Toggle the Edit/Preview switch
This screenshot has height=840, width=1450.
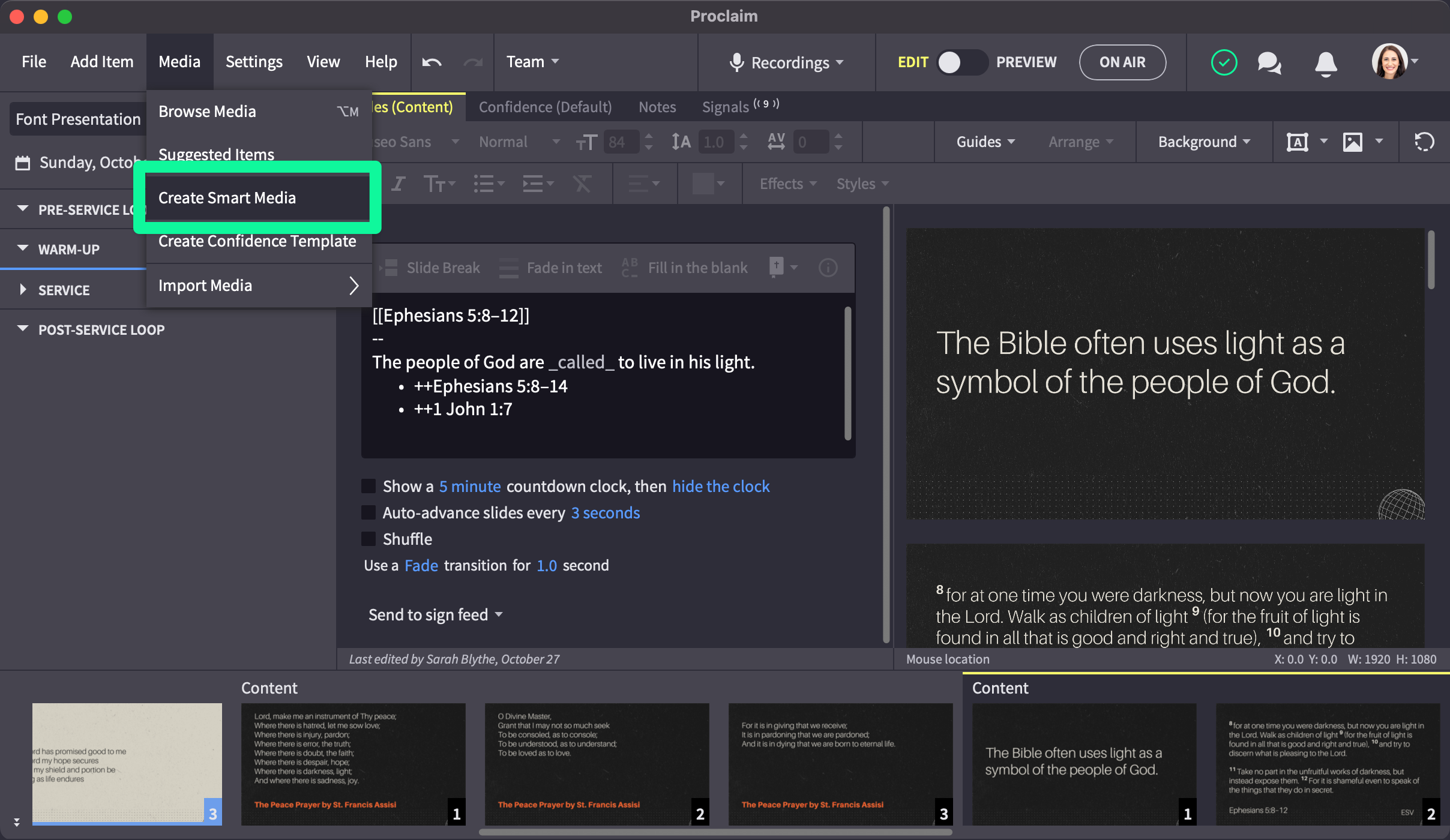[961, 62]
